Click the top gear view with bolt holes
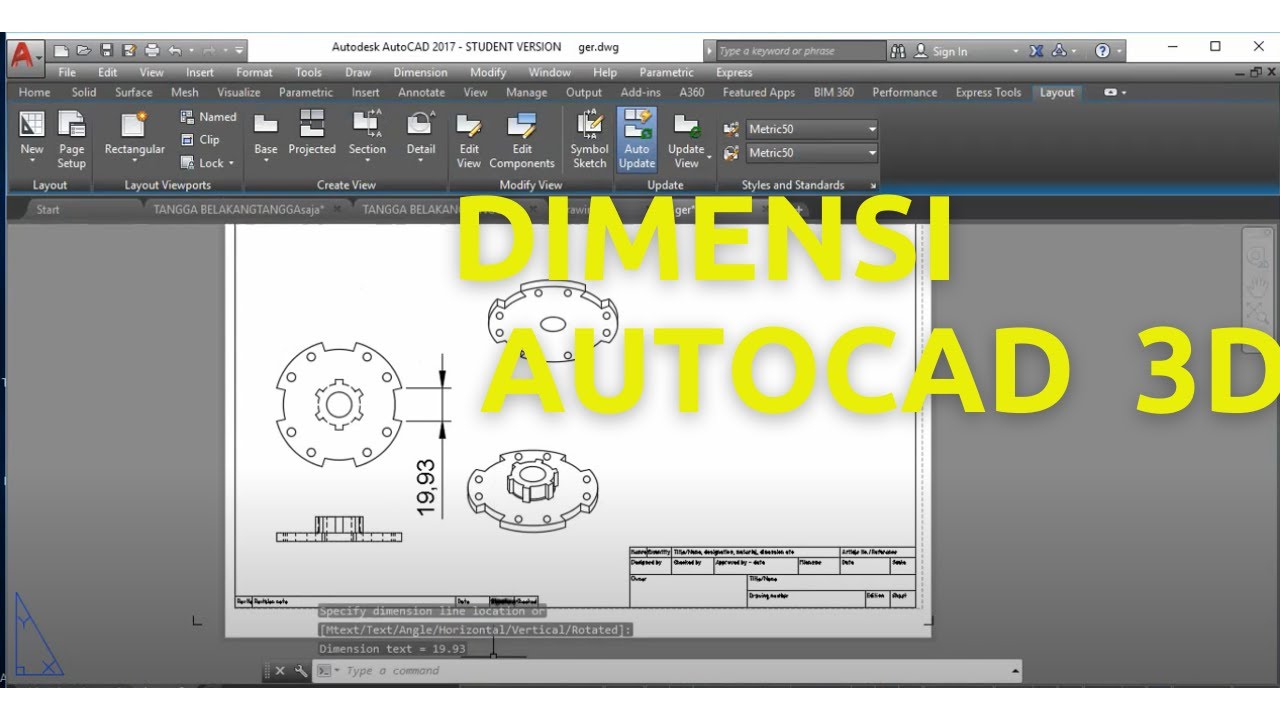Viewport: 1280px width, 720px height. 339,404
